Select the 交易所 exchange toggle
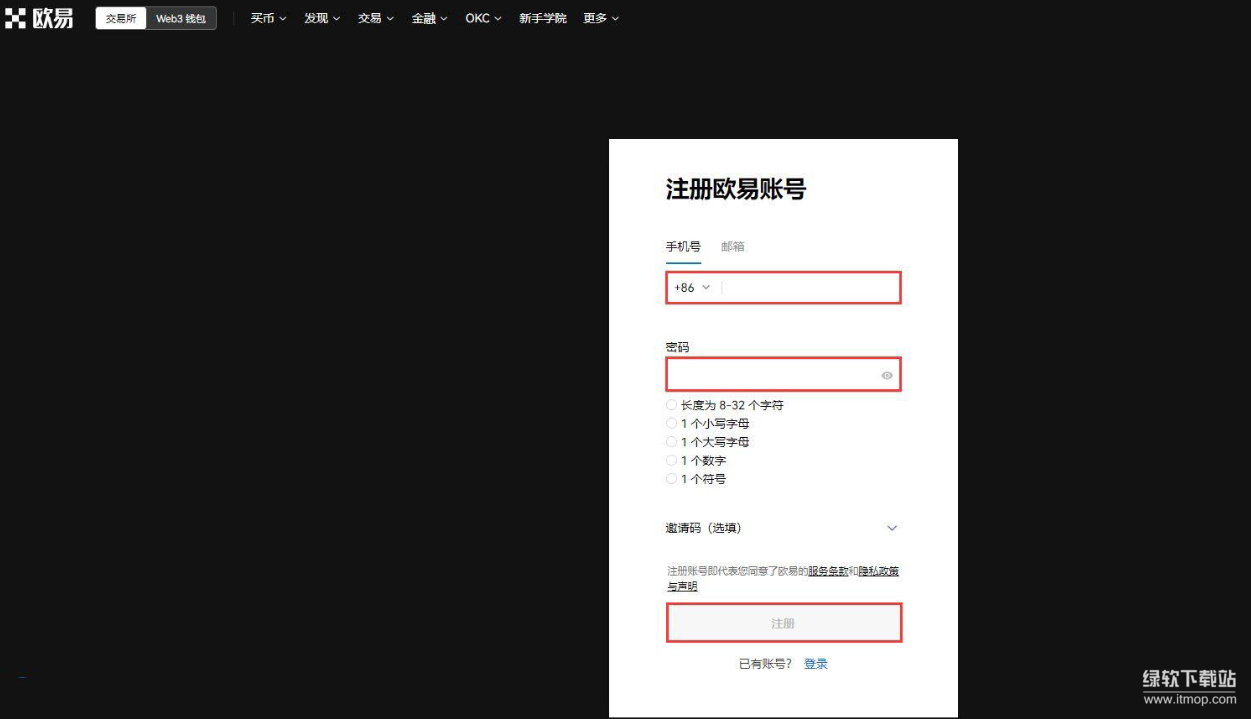The width and height of the screenshot is (1251, 719). tap(121, 18)
